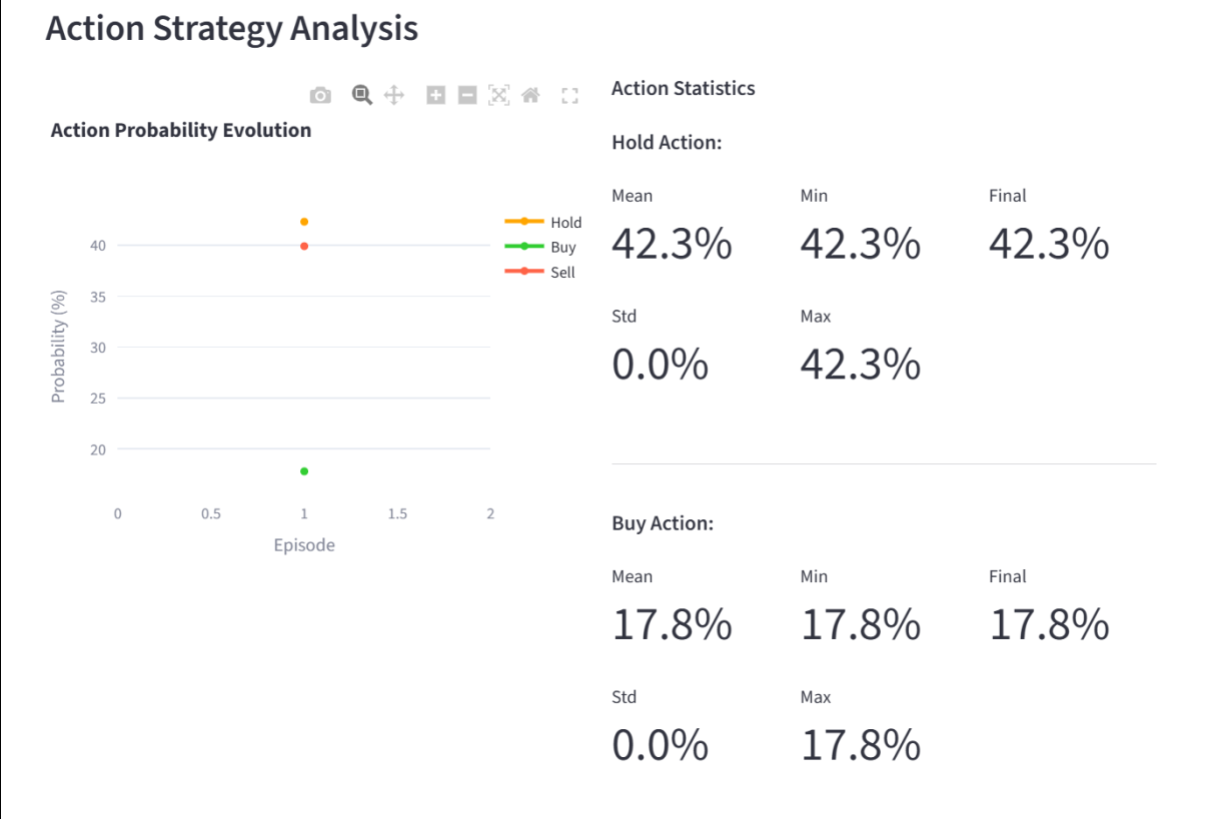Viewport: 1223px width, 819px height.
Task: Activate the Pan arrows tool
Action: click(394, 95)
